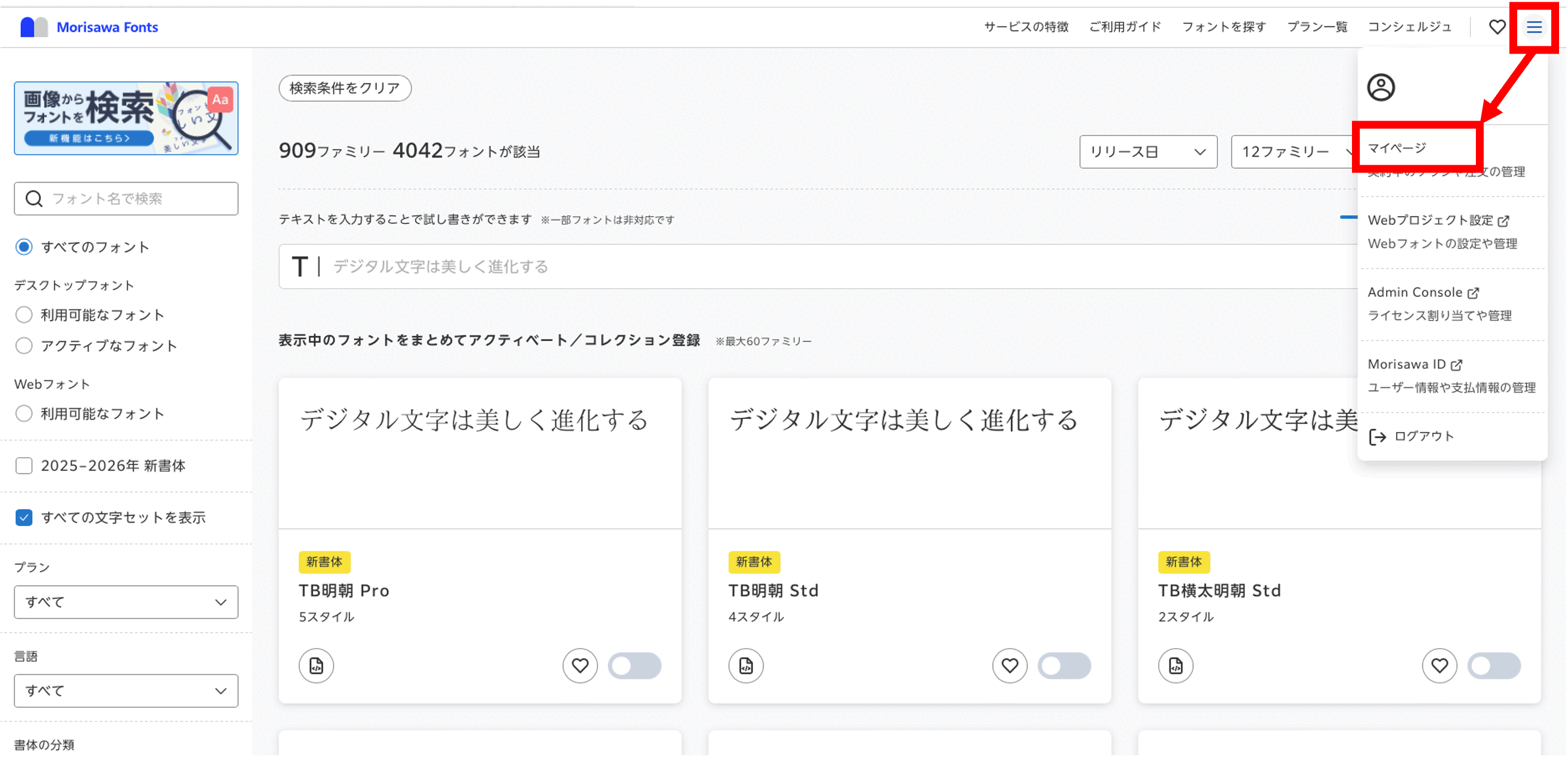Click 新書体 badge on TB明朝 Std
The width and height of the screenshot is (1568, 757).
(x=754, y=562)
